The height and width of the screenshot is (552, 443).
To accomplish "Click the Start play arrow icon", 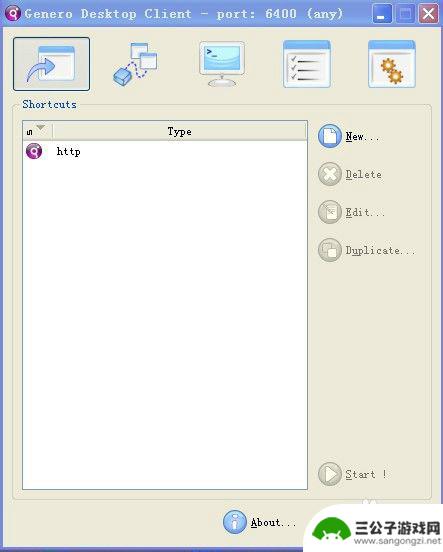I will coord(330,474).
